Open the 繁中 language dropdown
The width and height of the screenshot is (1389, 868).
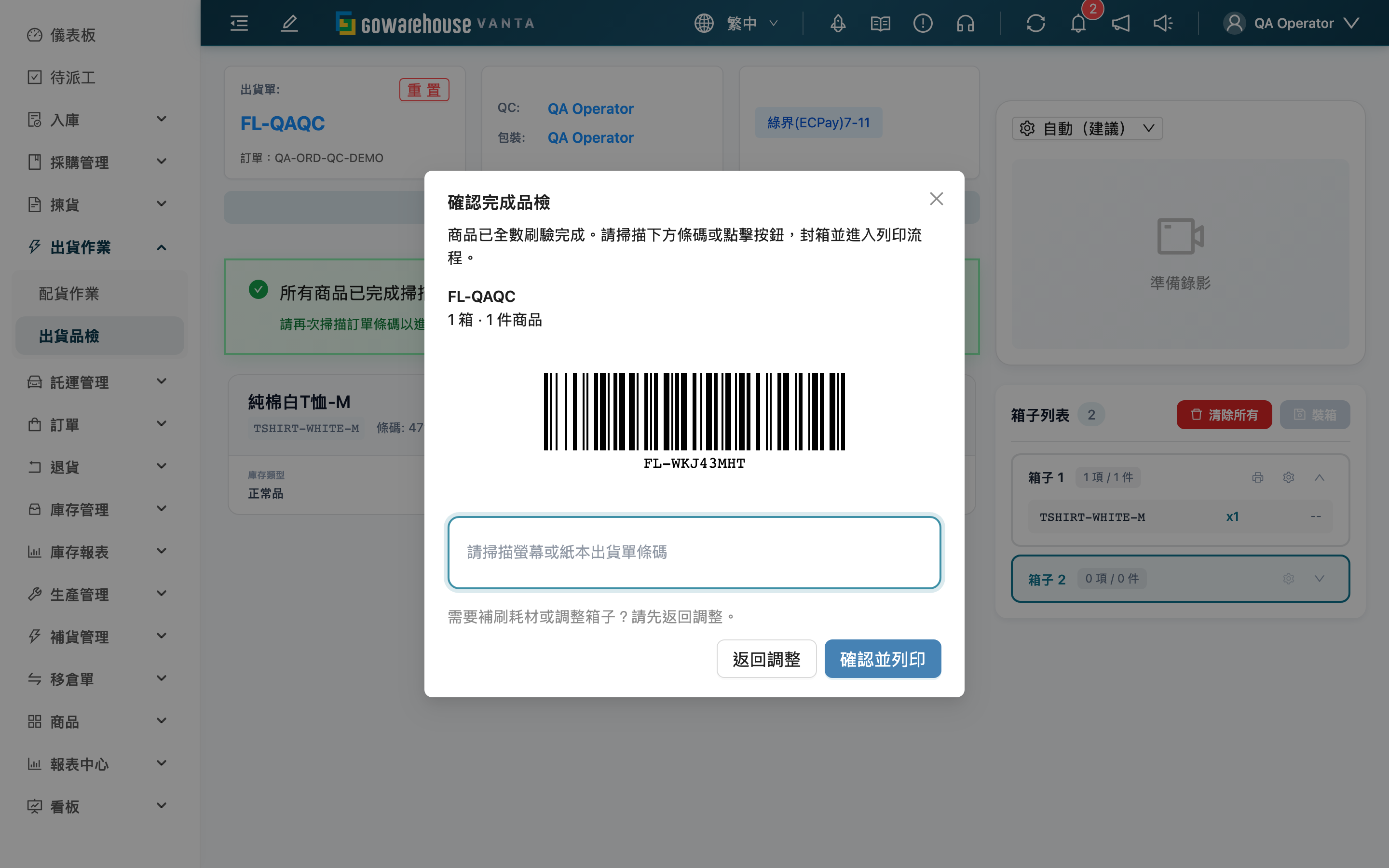pos(736,24)
